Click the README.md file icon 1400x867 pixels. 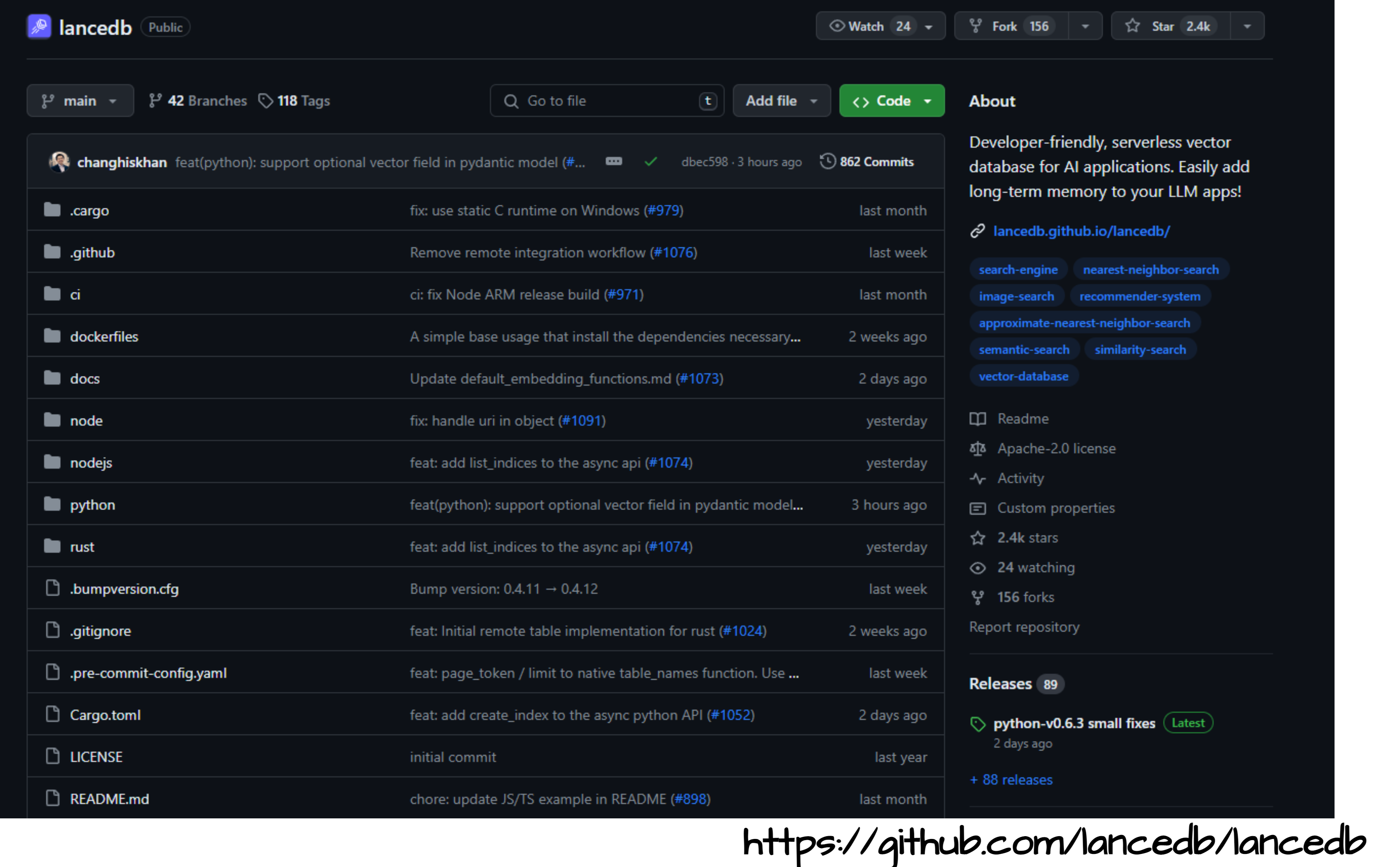click(x=53, y=798)
